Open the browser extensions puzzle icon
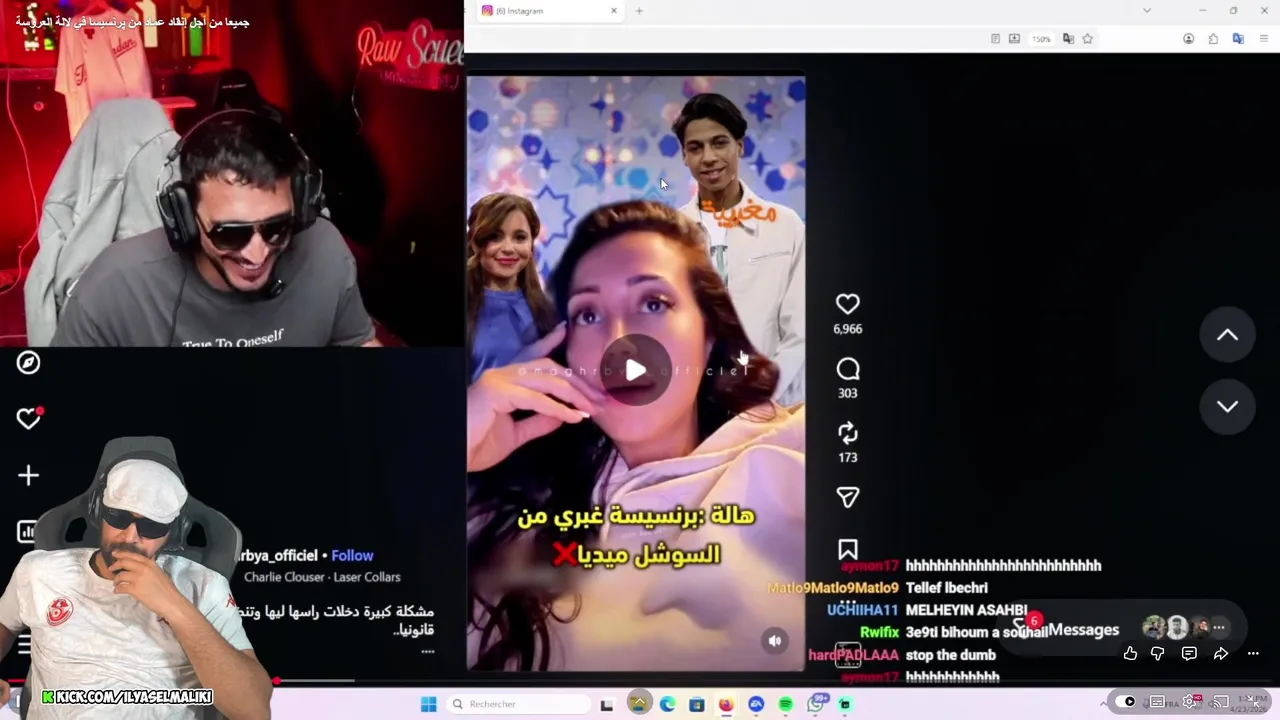Image resolution: width=1280 pixels, height=720 pixels. pyautogui.click(x=1213, y=39)
